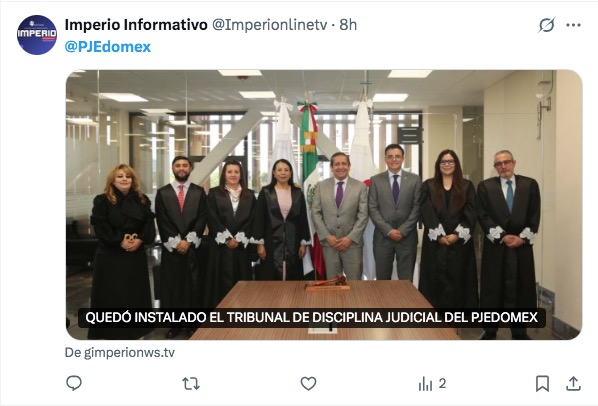Image resolution: width=598 pixels, height=406 pixels.
Task: Share the post via upload arrow icon
Action: [x=573, y=384]
